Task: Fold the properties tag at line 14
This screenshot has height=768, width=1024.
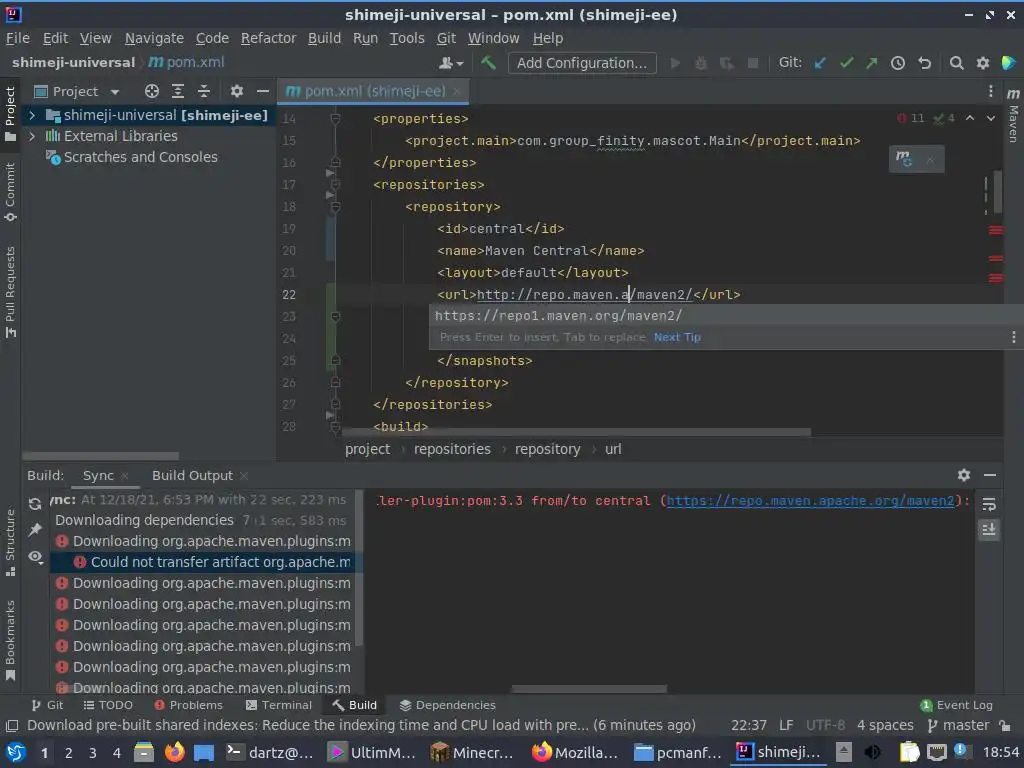Action: click(335, 119)
